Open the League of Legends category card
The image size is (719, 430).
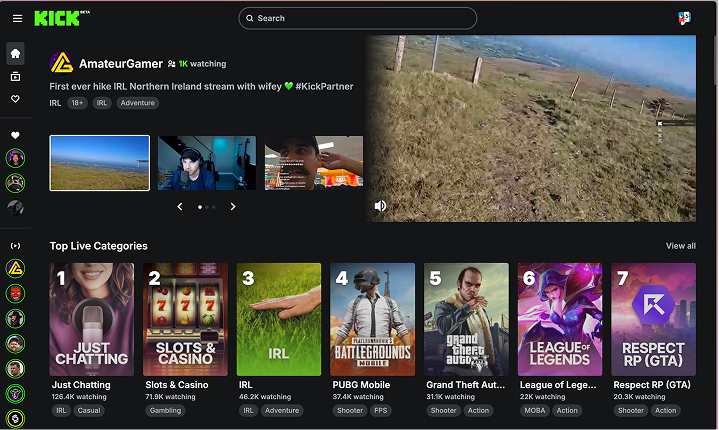(x=559, y=319)
